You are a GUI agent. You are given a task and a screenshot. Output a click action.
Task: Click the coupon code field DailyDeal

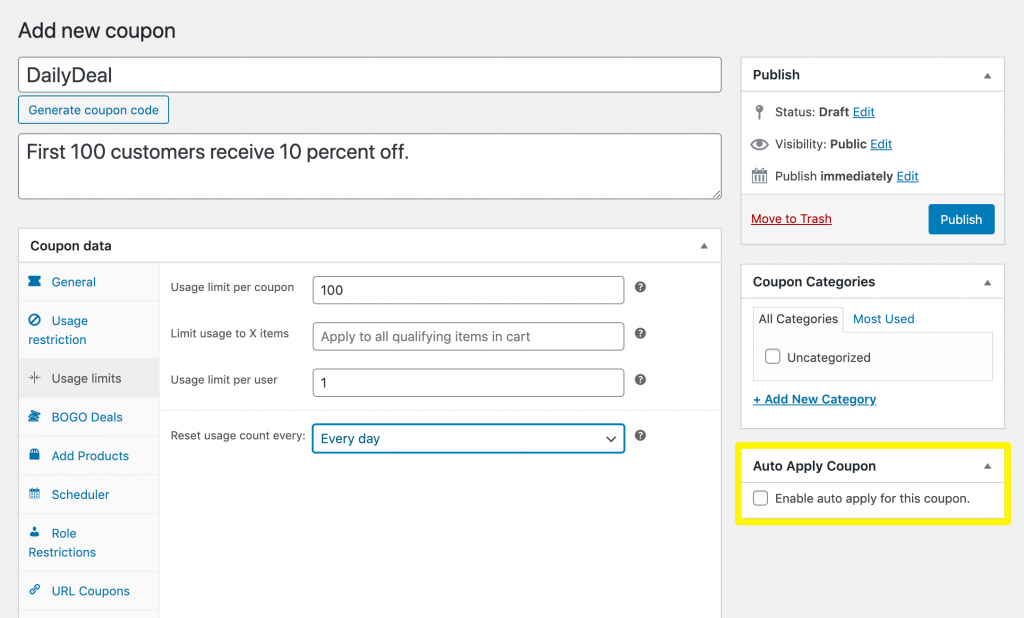(x=370, y=75)
